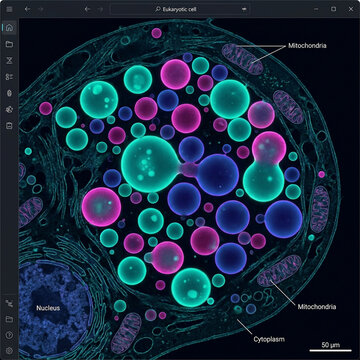The width and height of the screenshot is (360, 360).
Task: Select the oval cell icon in sidebar
Action: click(9, 93)
